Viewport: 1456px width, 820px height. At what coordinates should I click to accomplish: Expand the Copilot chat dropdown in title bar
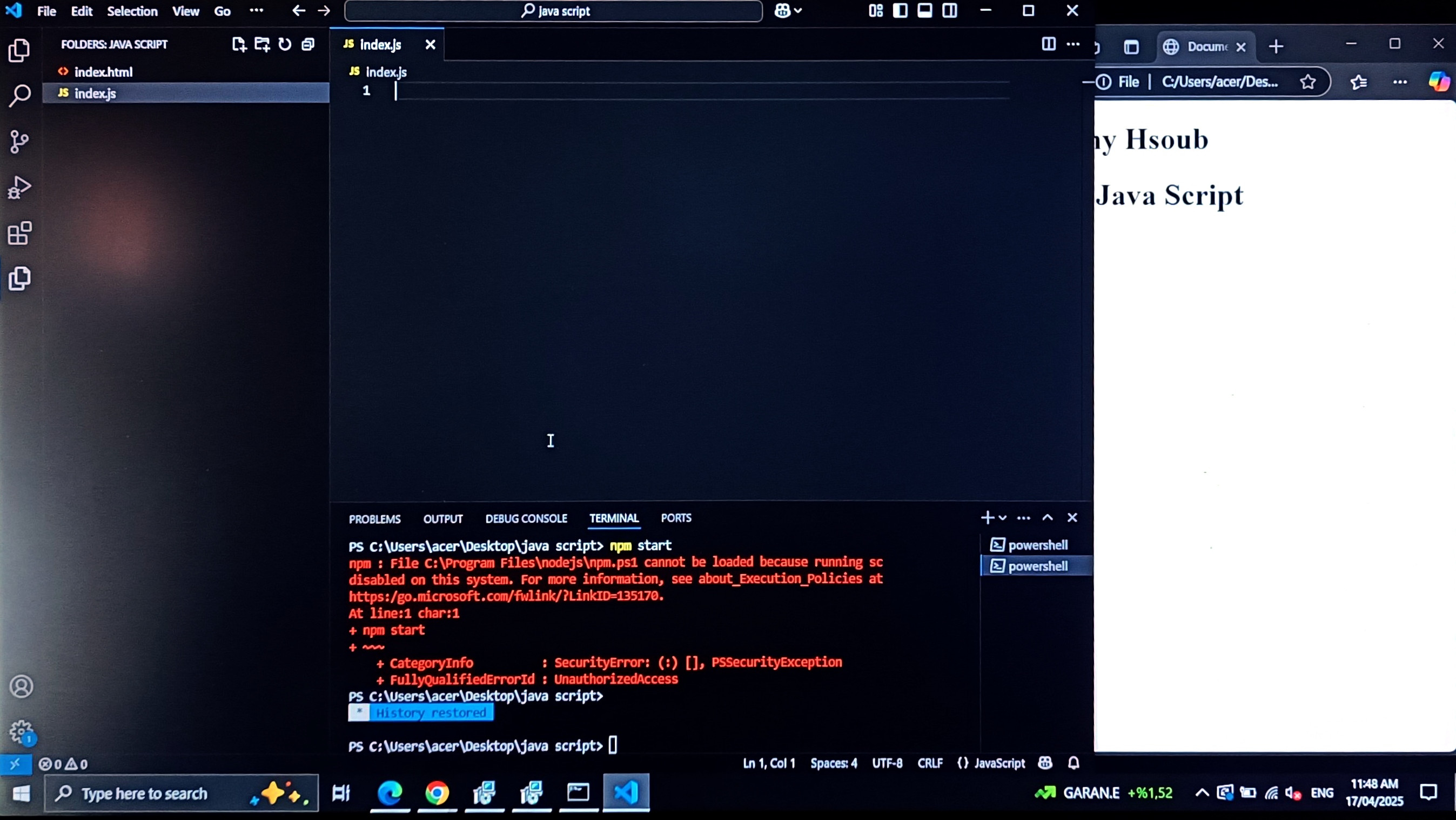click(x=798, y=11)
